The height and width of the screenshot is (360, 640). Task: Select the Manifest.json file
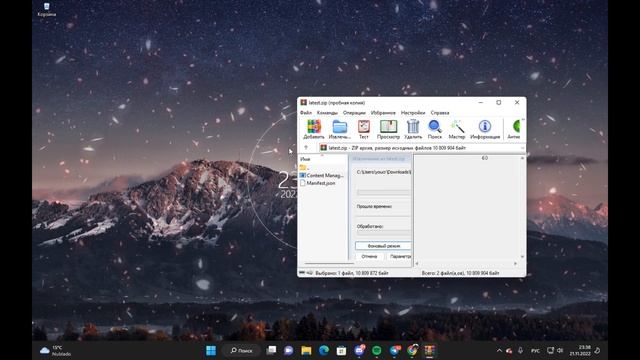click(x=318, y=183)
